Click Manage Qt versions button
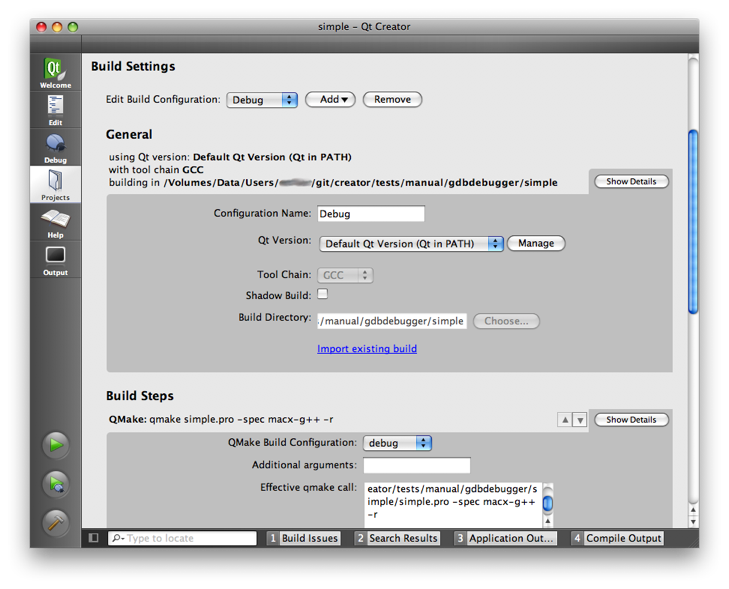 coord(536,243)
